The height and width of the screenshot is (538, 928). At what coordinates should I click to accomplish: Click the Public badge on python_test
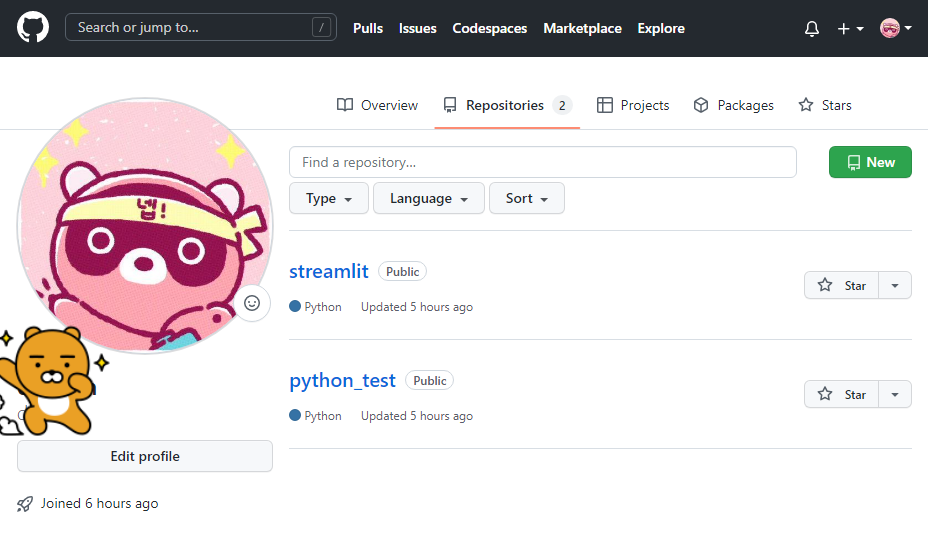[430, 381]
